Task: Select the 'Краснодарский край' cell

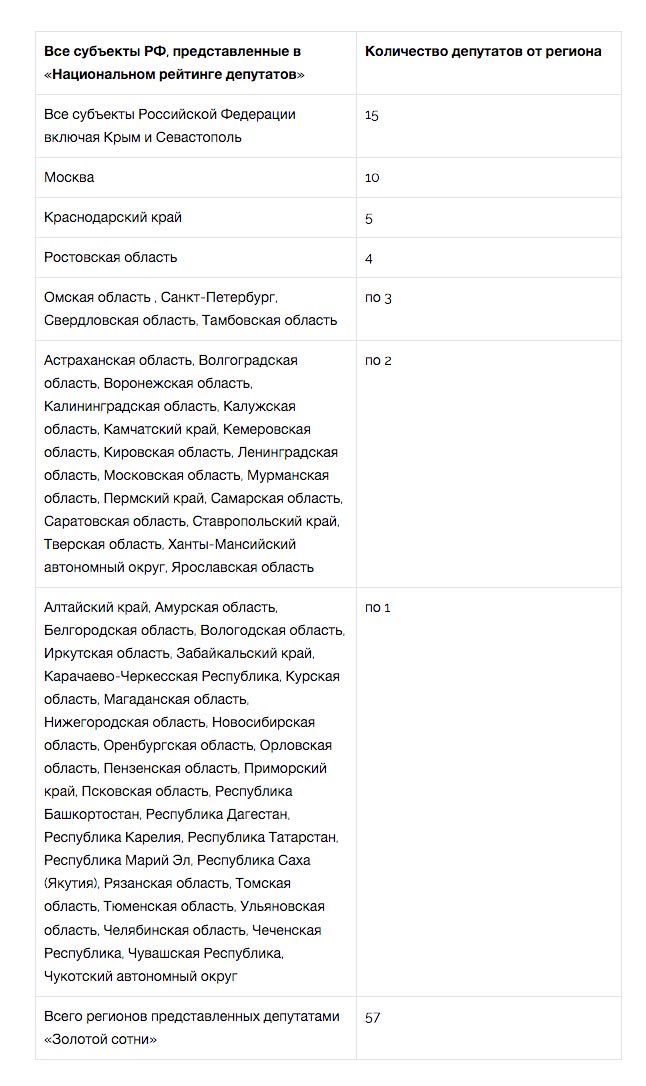Action: pyautogui.click(x=196, y=217)
